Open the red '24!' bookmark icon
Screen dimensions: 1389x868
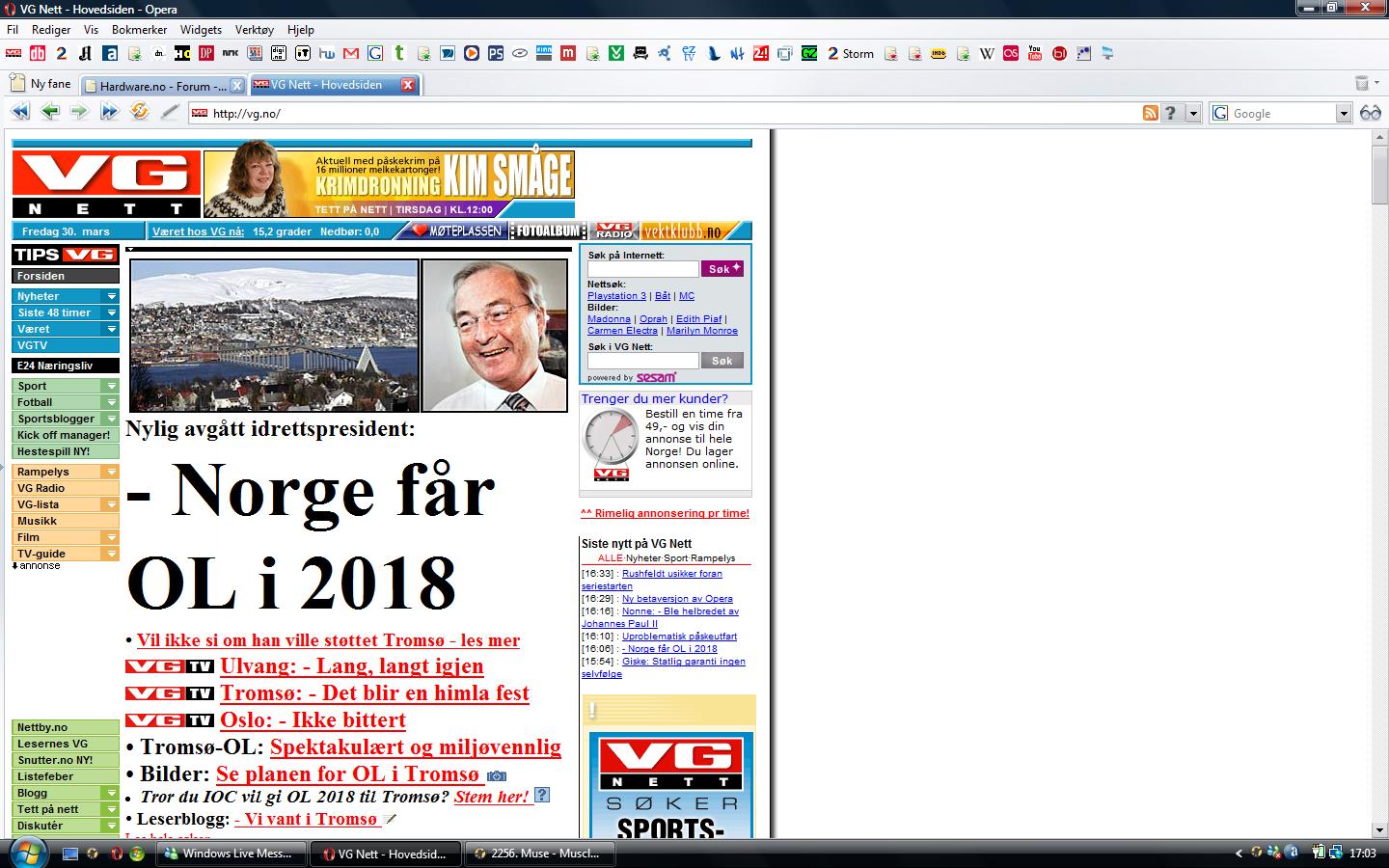coord(761,53)
